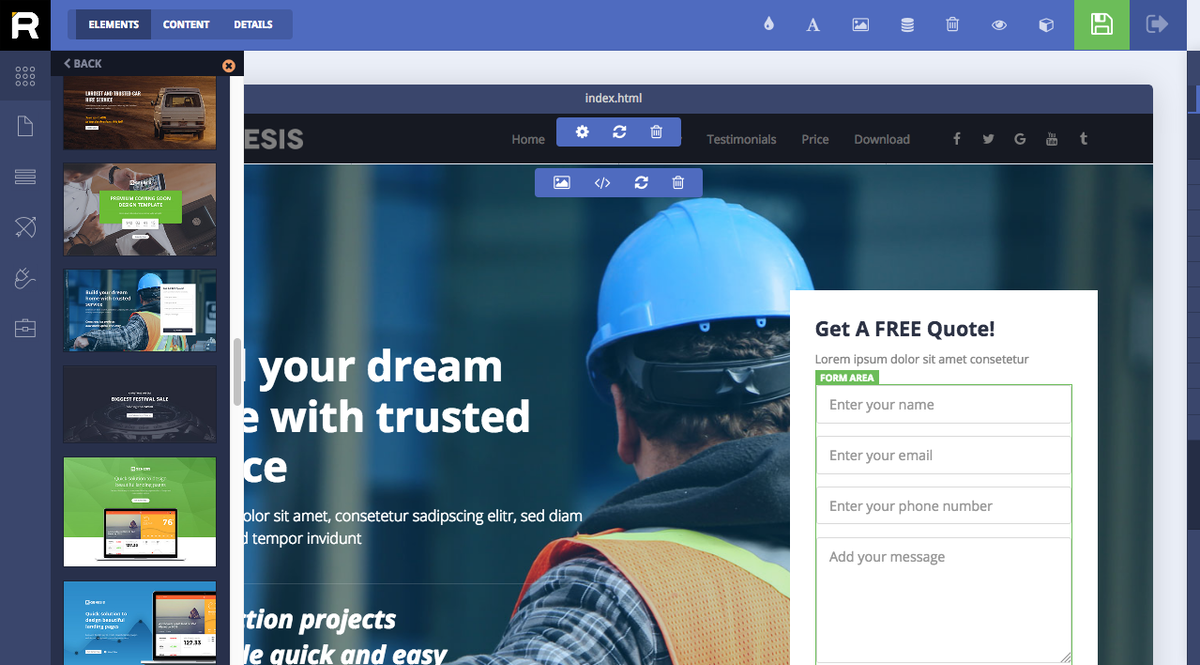The height and width of the screenshot is (665, 1200).
Task: Open the typography font icon
Action: [813, 25]
